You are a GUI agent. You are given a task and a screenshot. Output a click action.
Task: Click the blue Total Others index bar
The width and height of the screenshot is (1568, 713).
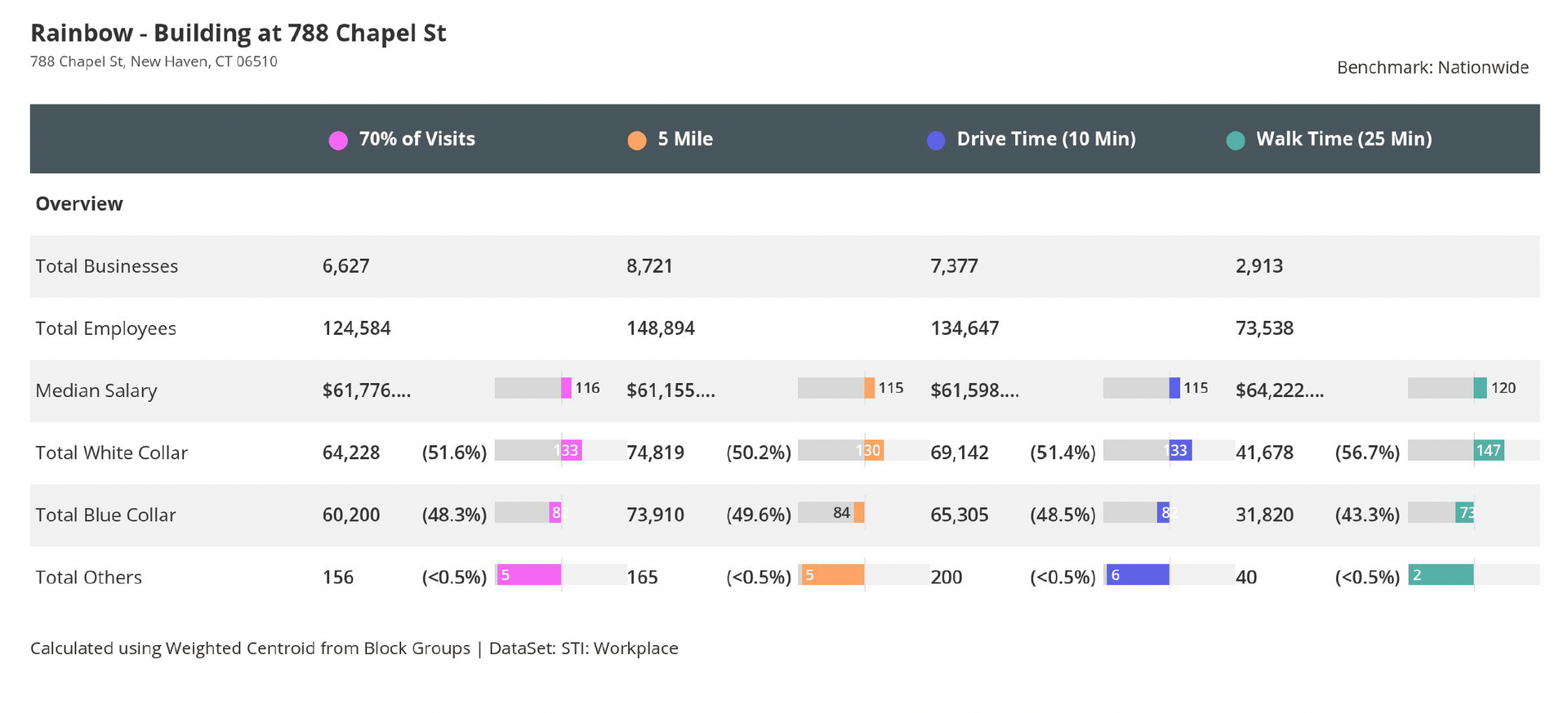pyautogui.click(x=1138, y=575)
